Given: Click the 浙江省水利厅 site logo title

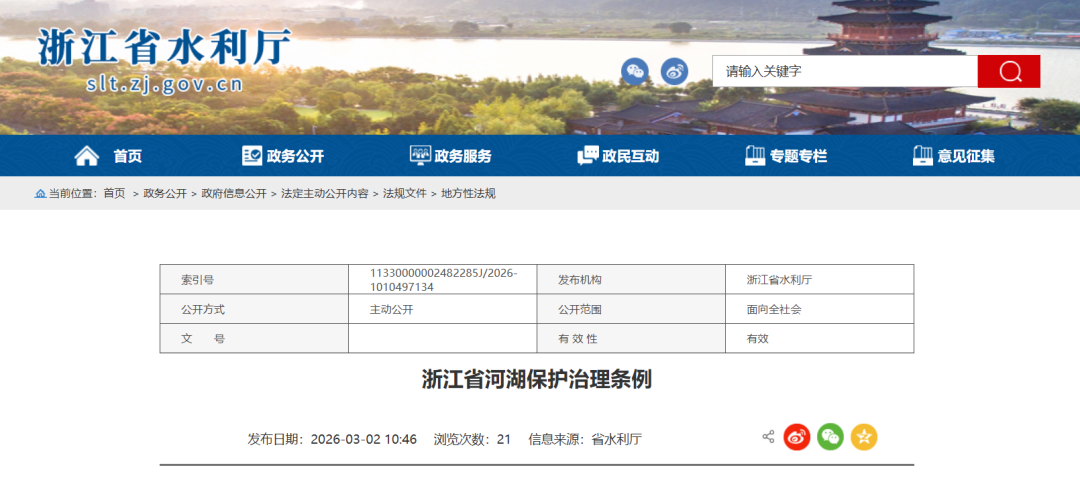Looking at the screenshot, I should point(165,47).
